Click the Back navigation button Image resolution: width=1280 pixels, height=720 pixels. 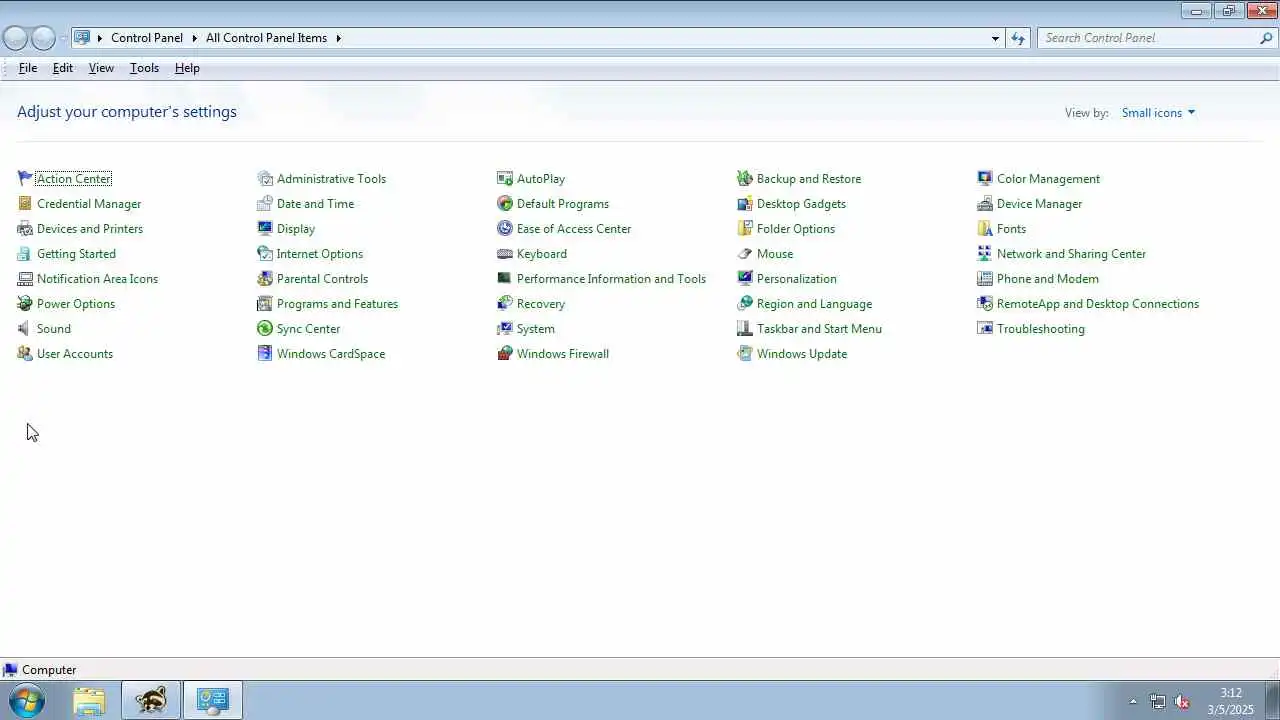[x=15, y=38]
